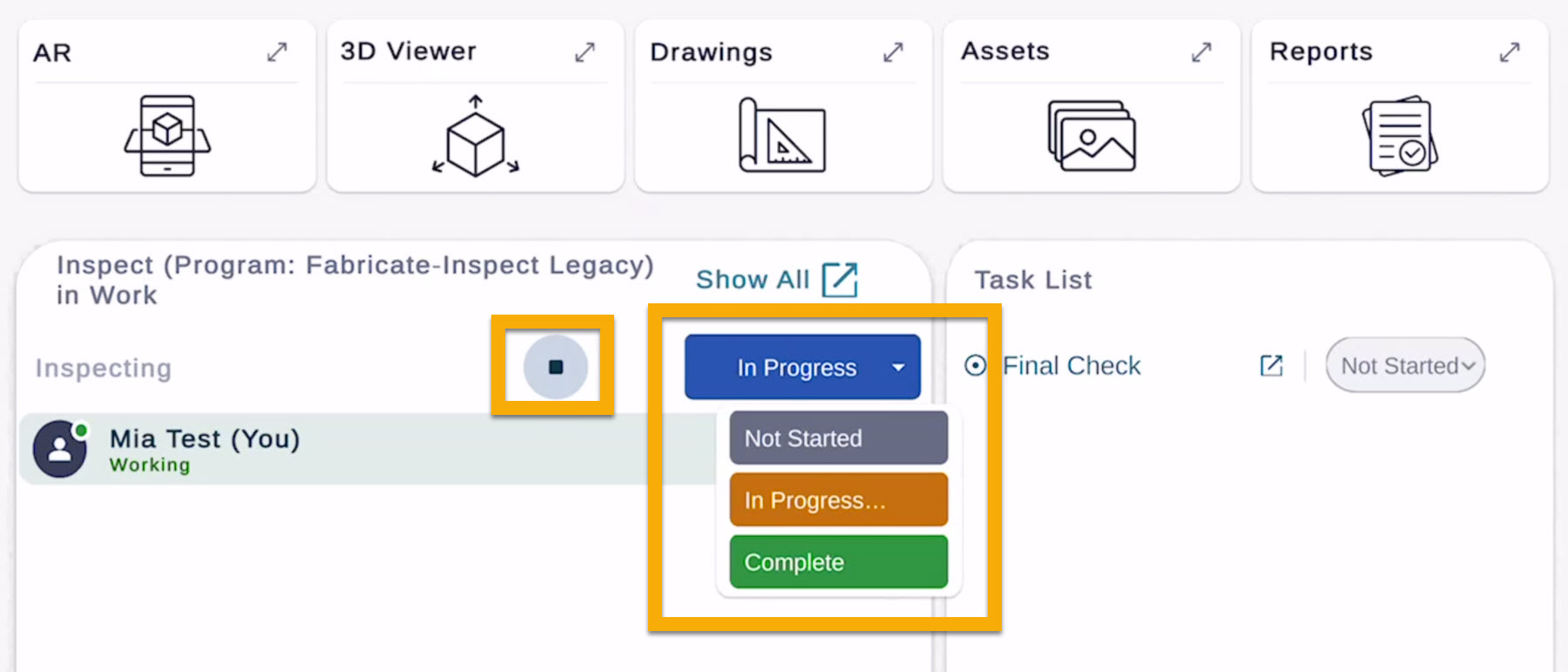Open Final Check Not Started dropdown
Image resolution: width=1568 pixels, height=672 pixels.
click(1404, 366)
